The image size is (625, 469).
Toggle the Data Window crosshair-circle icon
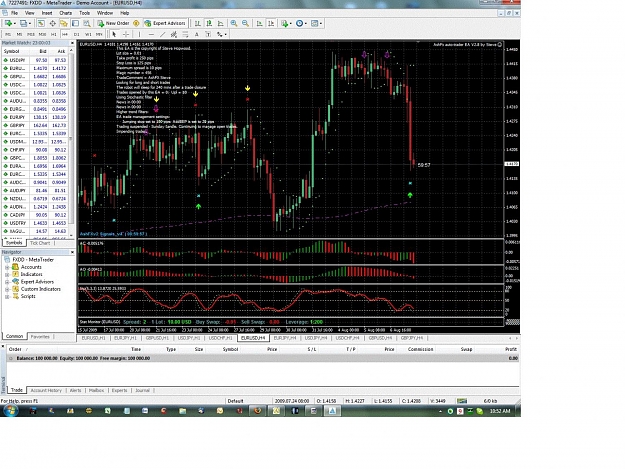[x=52, y=24]
